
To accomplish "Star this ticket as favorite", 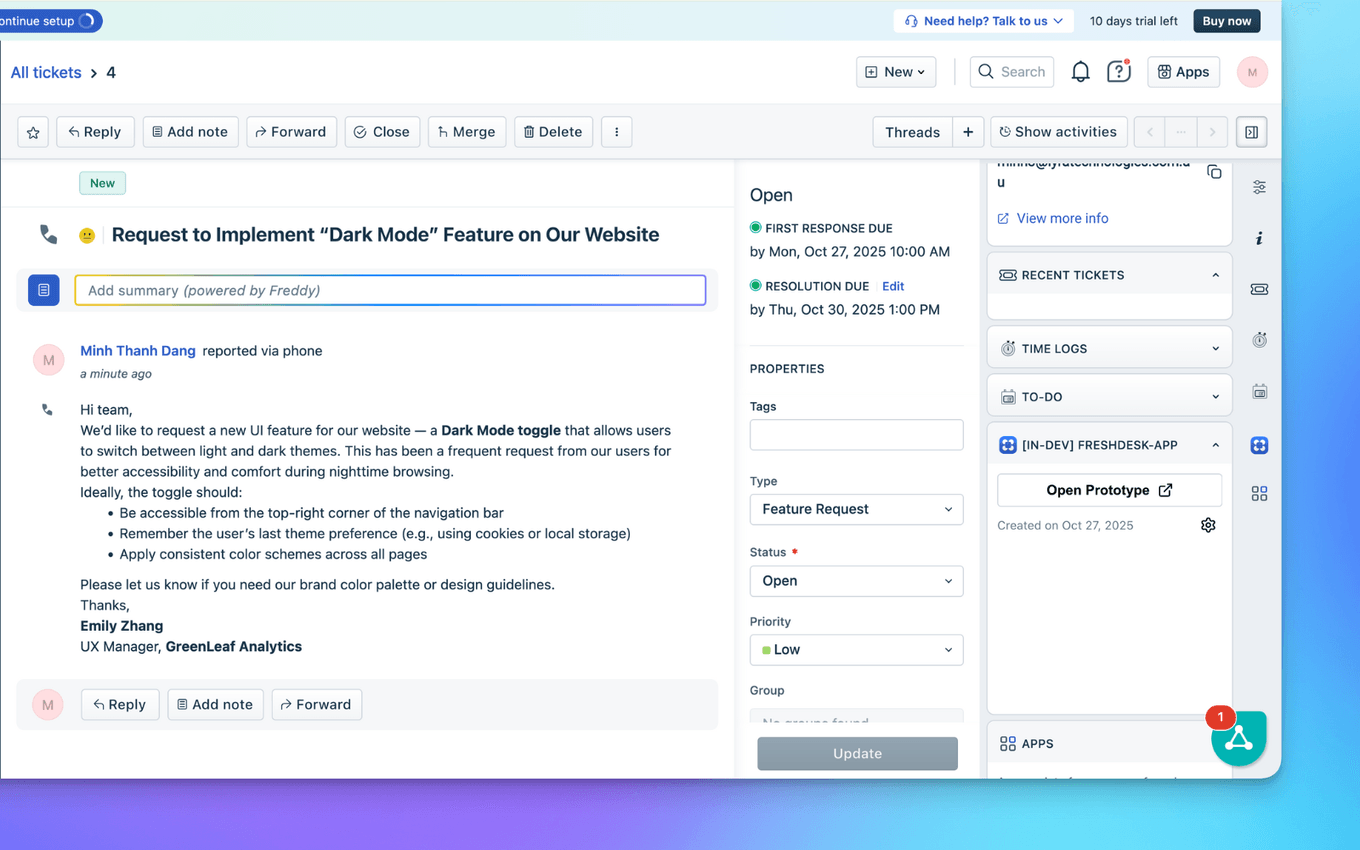I will pyautogui.click(x=33, y=132).
